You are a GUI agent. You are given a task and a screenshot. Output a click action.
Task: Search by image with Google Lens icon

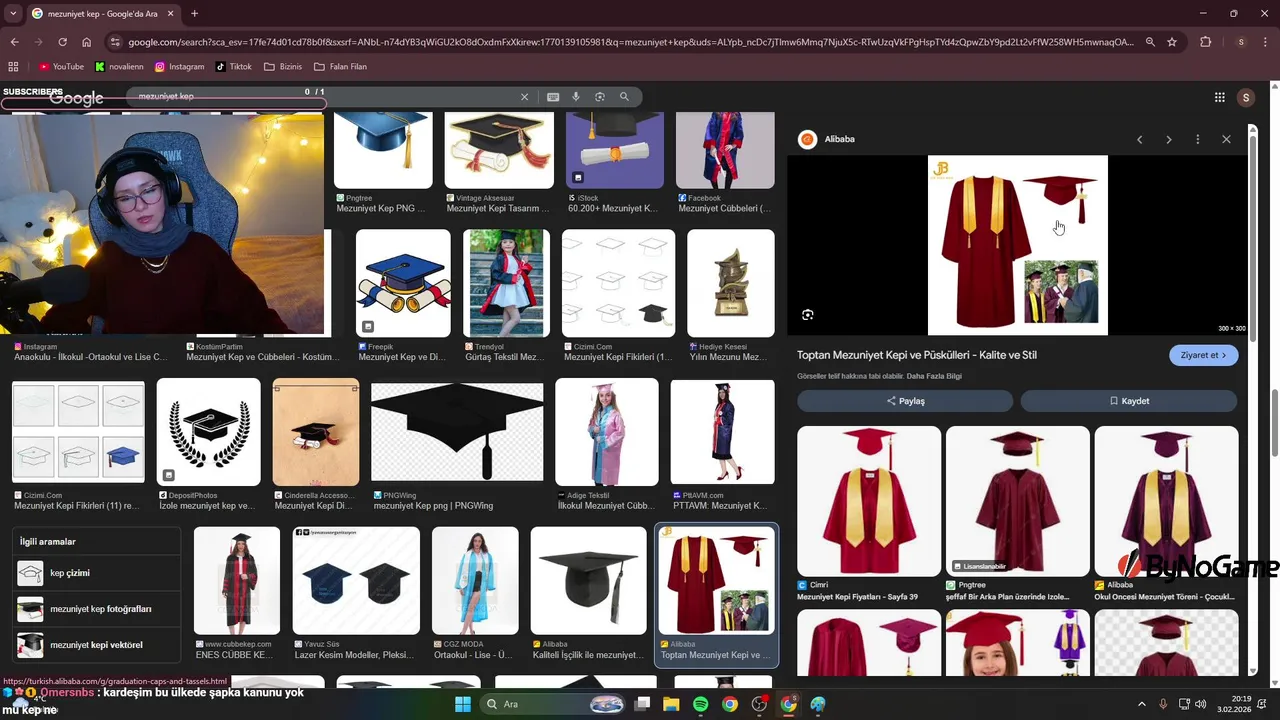tap(600, 97)
